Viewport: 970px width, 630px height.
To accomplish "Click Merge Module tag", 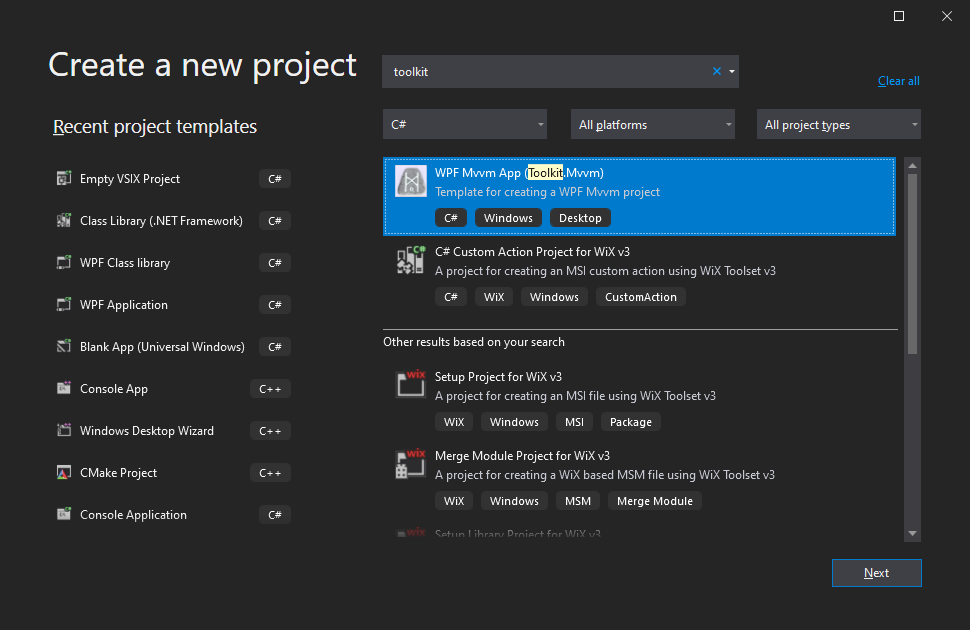I will pos(655,501).
